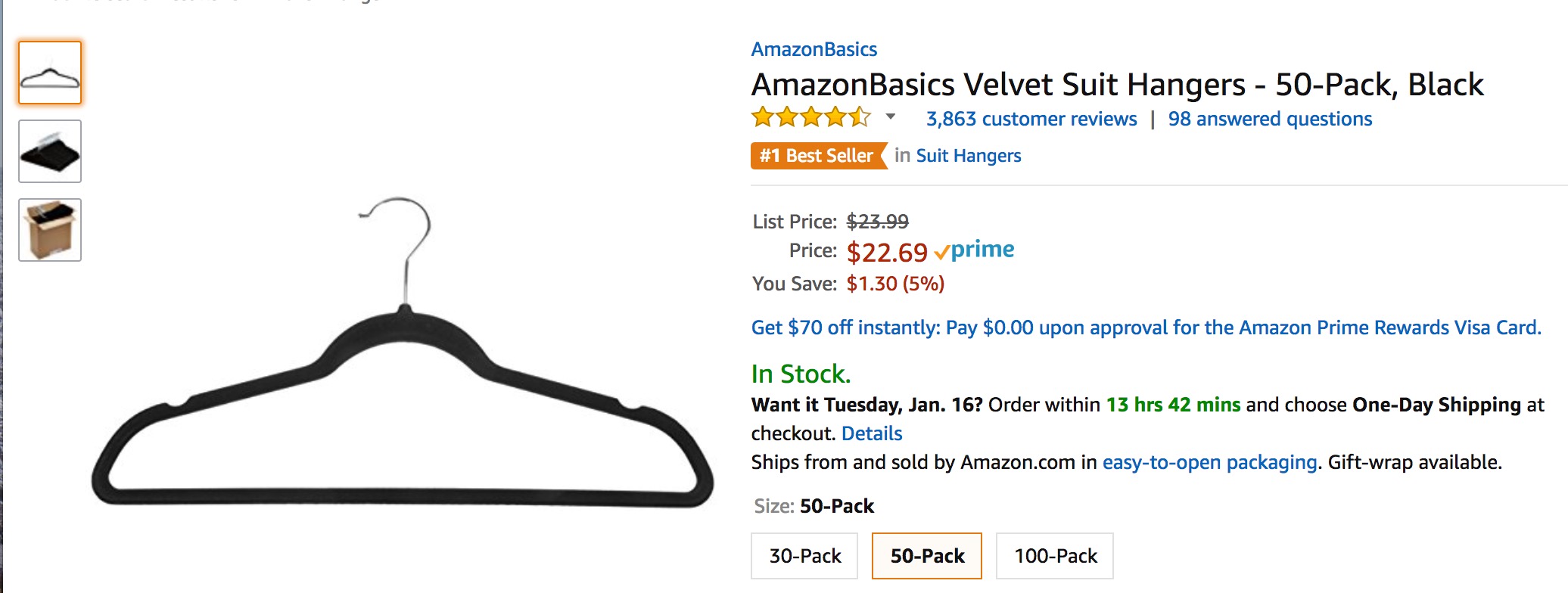Open easy-to-open packaging link
The image size is (1568, 593).
1209,462
